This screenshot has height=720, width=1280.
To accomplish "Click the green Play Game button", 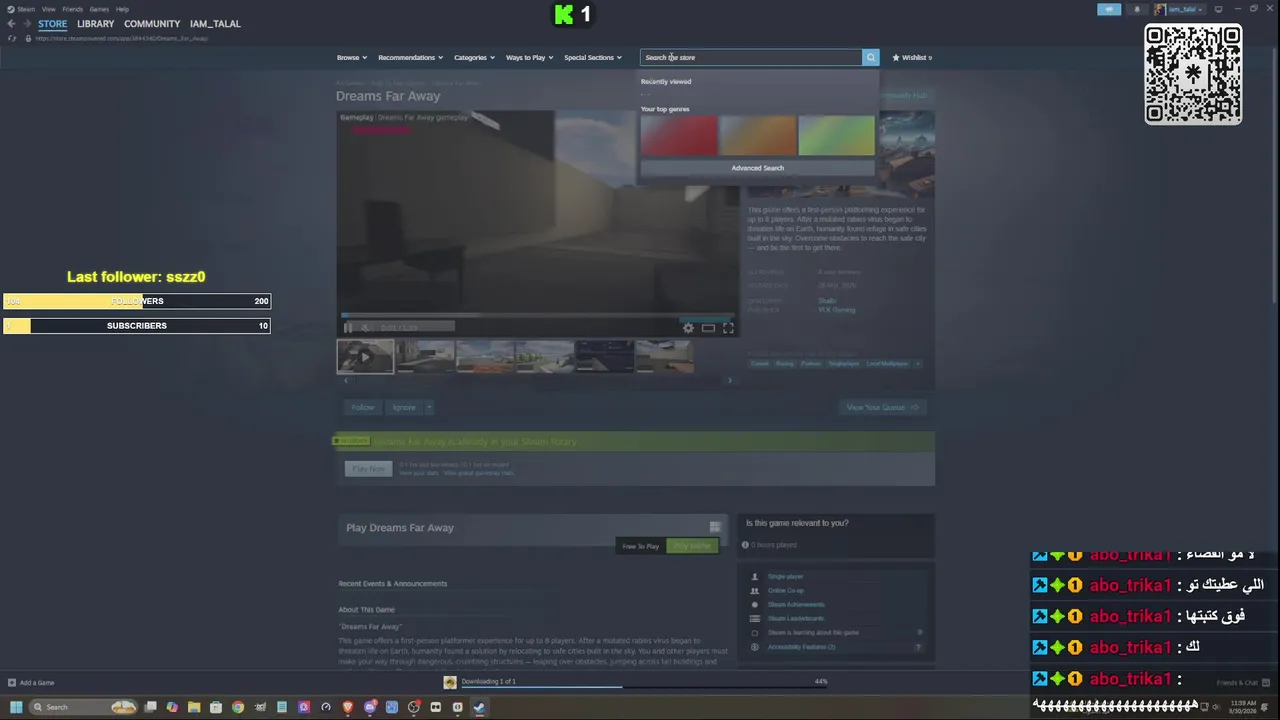I will coord(692,546).
